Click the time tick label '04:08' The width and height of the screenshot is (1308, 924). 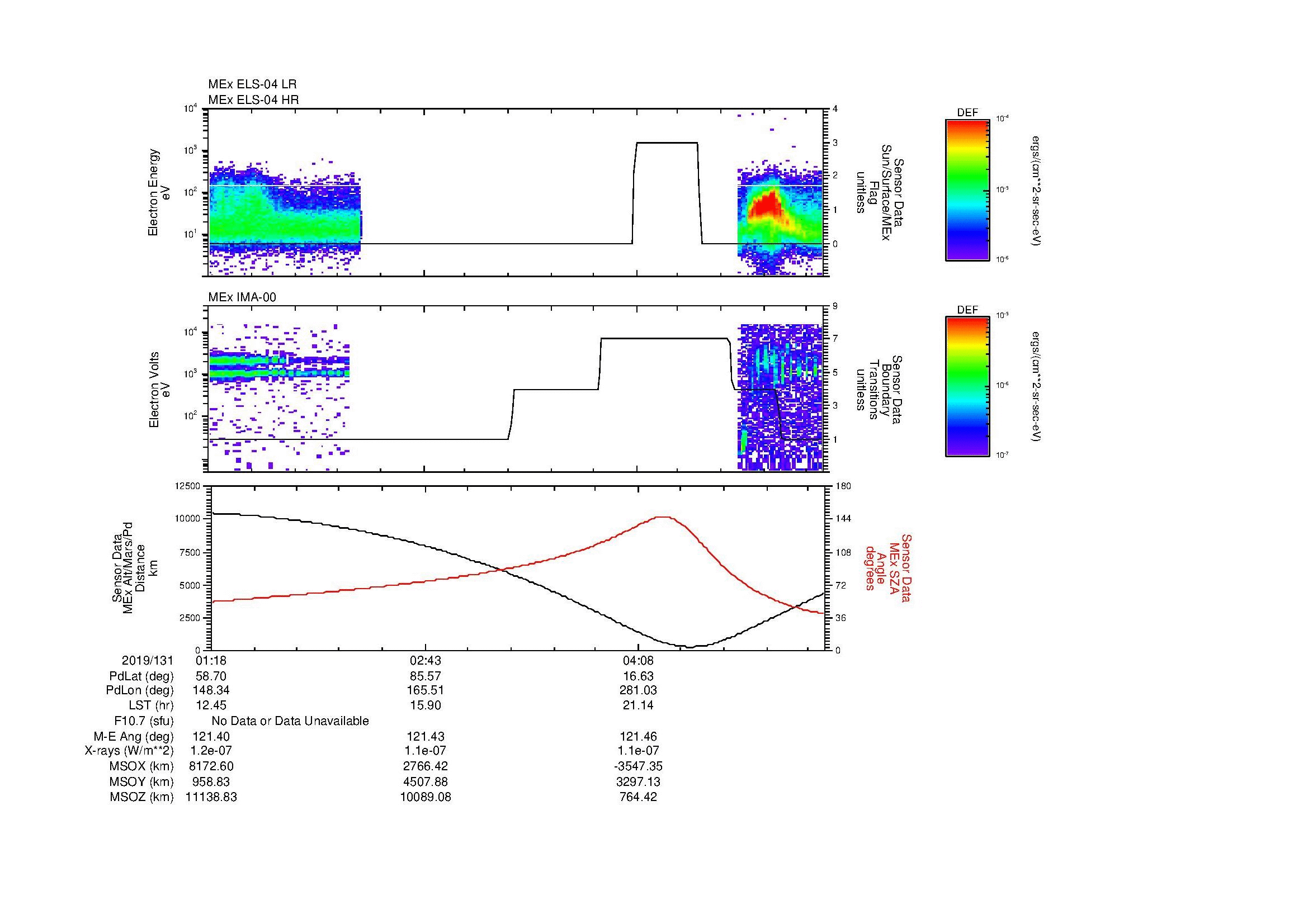click(x=638, y=660)
